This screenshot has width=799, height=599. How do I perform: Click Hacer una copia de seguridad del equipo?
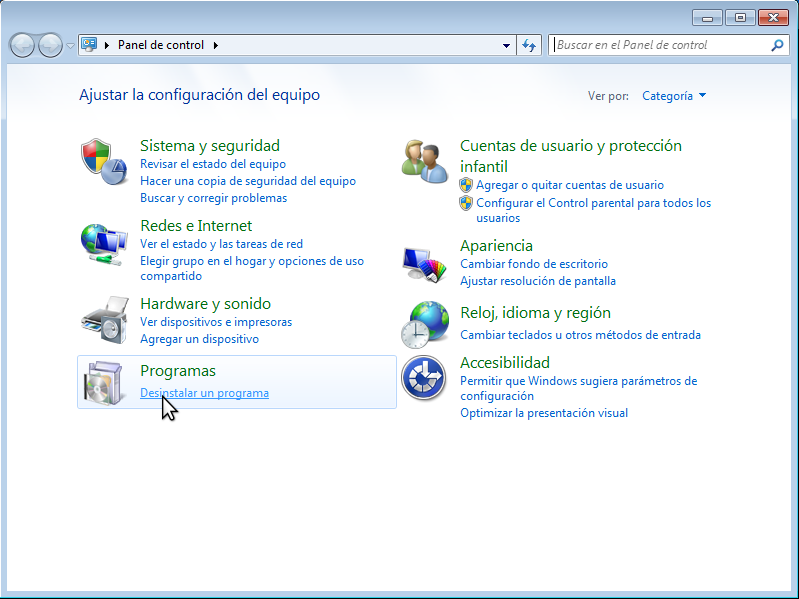248,181
